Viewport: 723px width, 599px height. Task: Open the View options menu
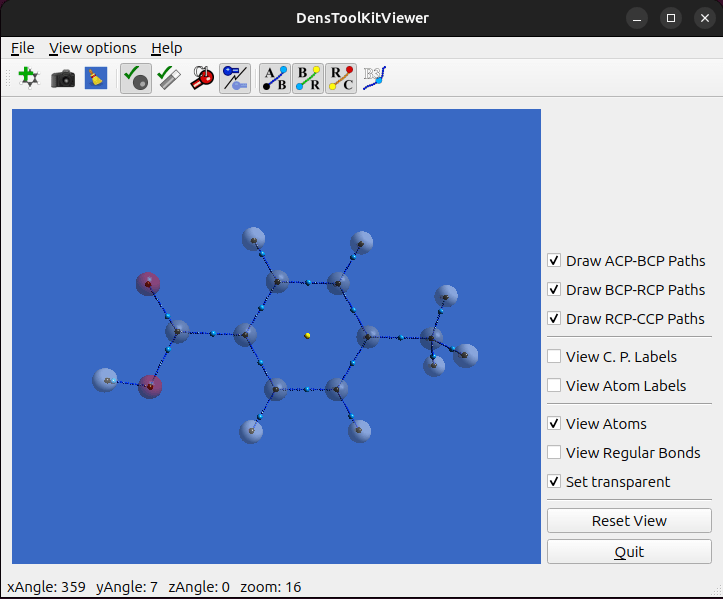92,48
